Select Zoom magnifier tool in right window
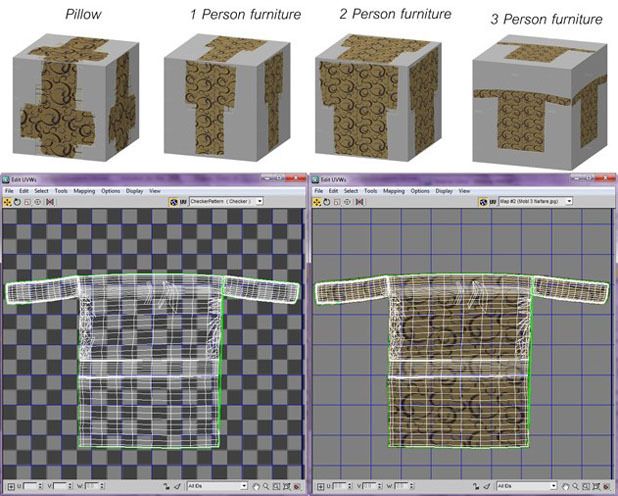Viewport: 618px width, 496px height. tap(575, 487)
